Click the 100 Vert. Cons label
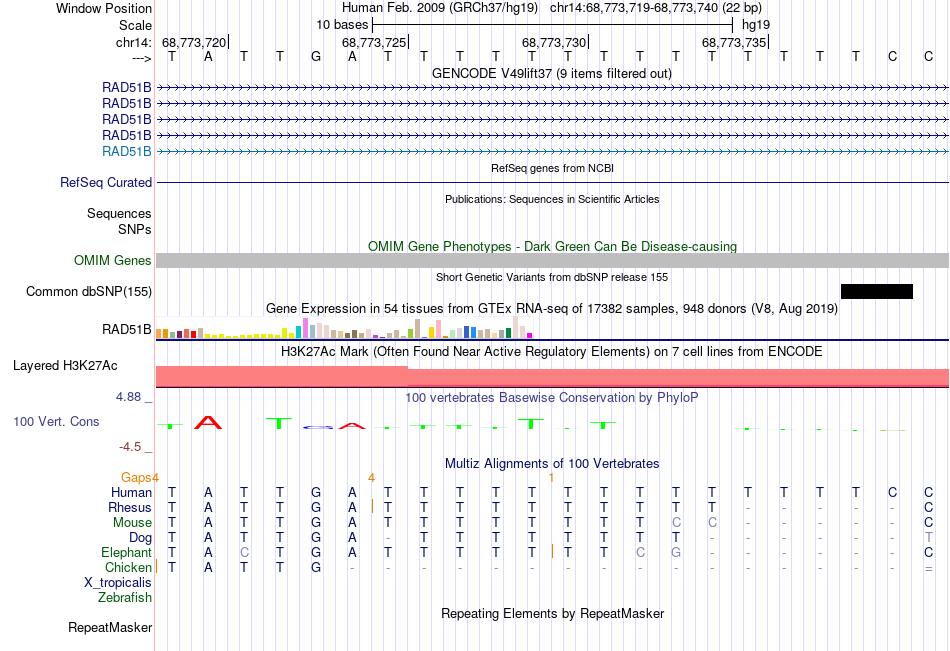The height and width of the screenshot is (651, 950). [56, 421]
